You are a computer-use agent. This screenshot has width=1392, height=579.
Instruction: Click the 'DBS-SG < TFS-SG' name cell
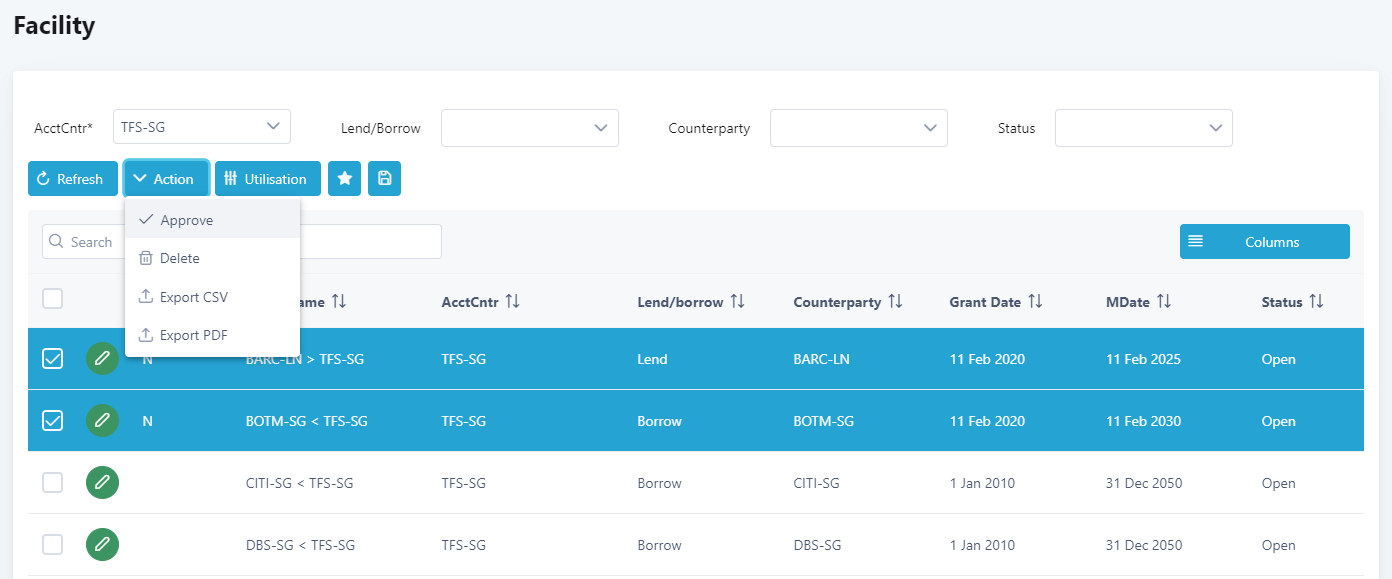click(300, 545)
